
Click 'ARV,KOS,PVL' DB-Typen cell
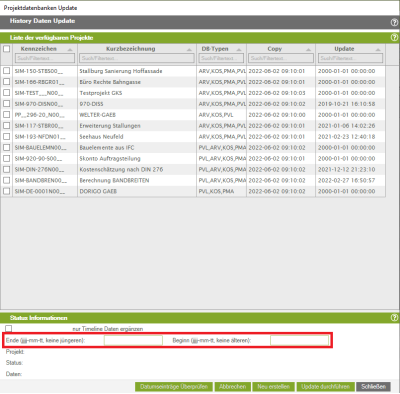pyautogui.click(x=216, y=115)
